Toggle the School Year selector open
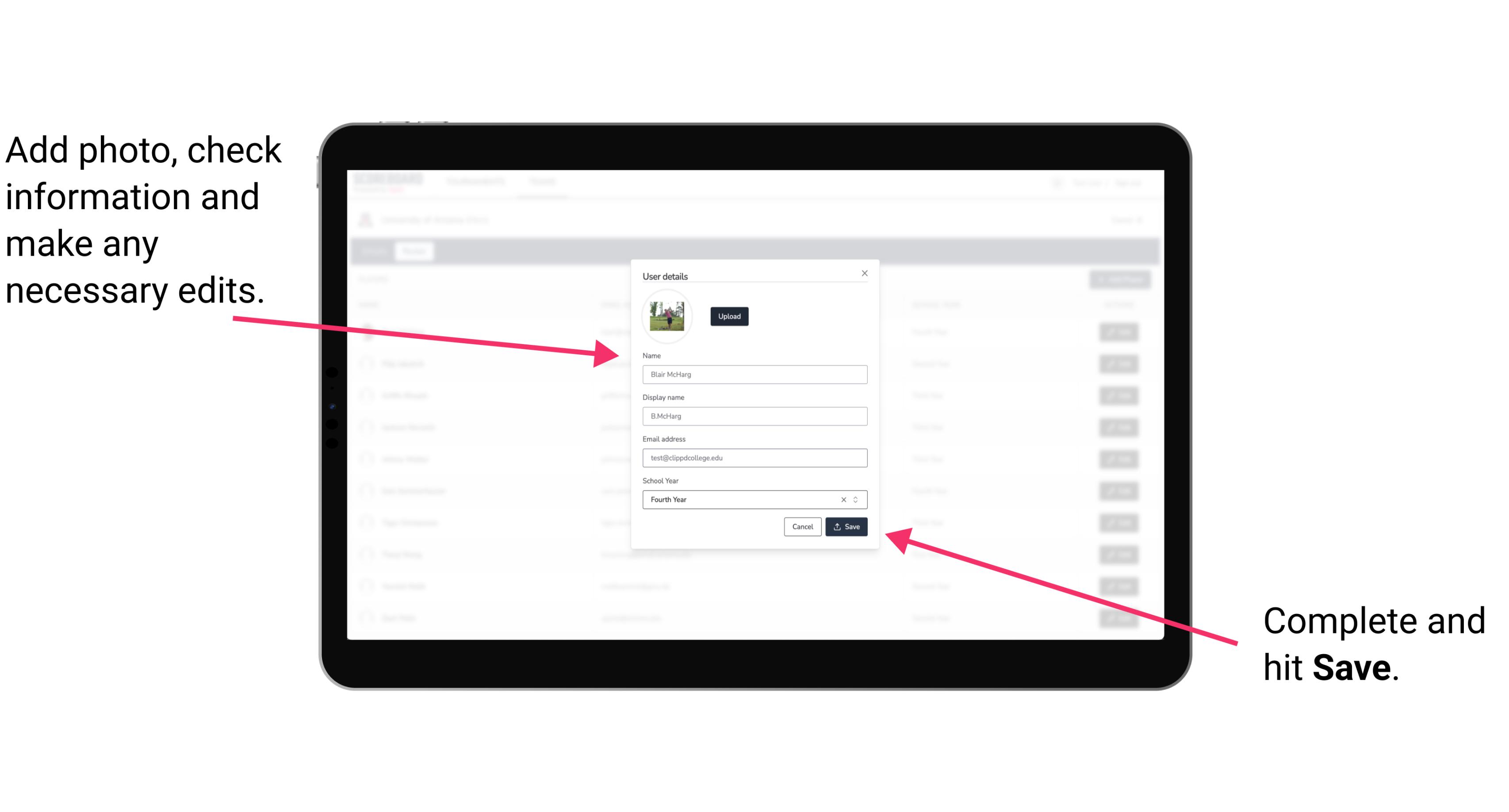 (x=858, y=499)
